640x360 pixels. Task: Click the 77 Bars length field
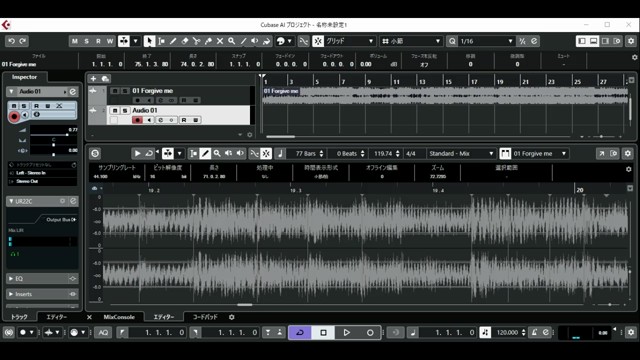pyautogui.click(x=306, y=153)
